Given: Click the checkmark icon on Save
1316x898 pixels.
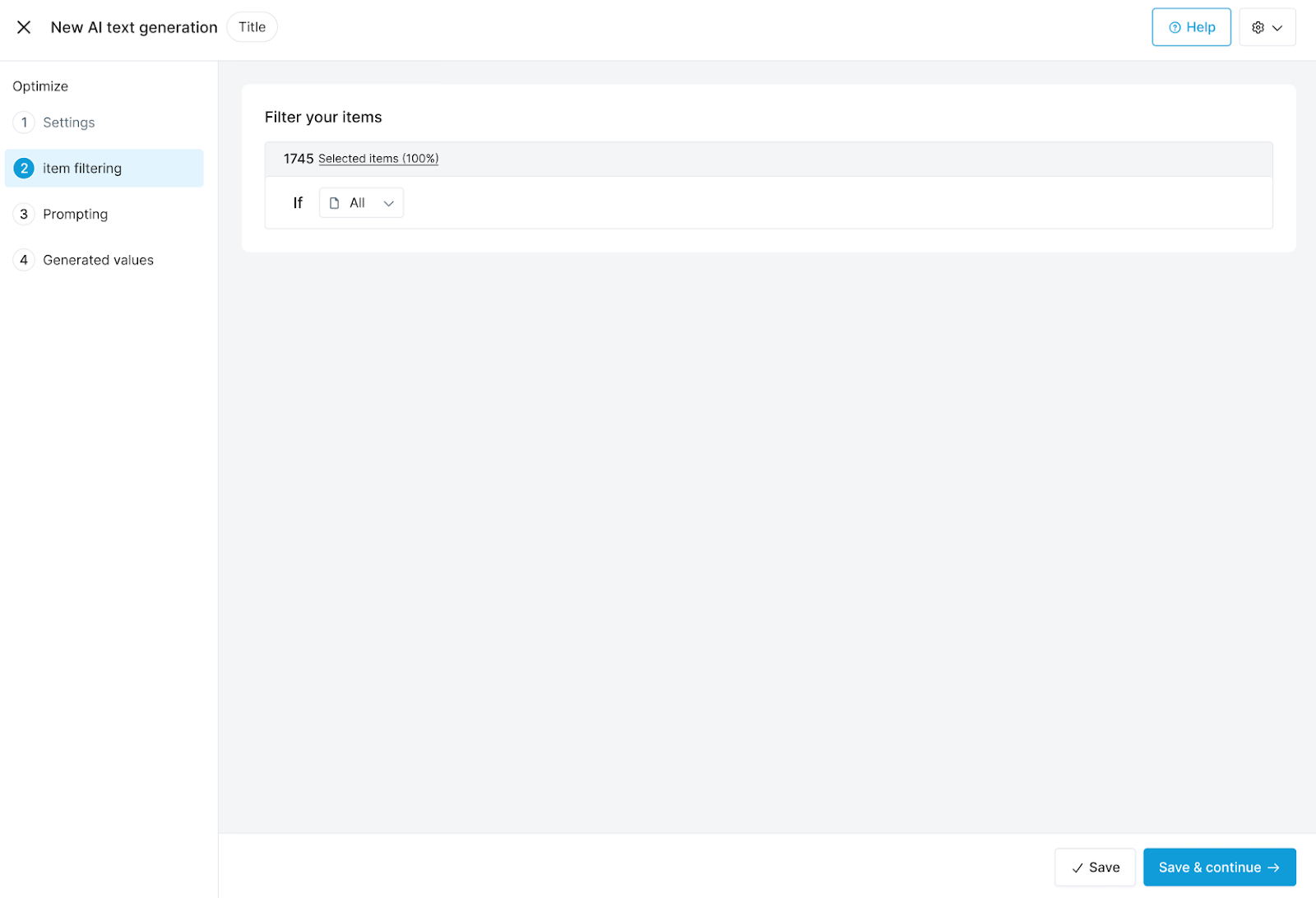Looking at the screenshot, I should click(x=1077, y=868).
